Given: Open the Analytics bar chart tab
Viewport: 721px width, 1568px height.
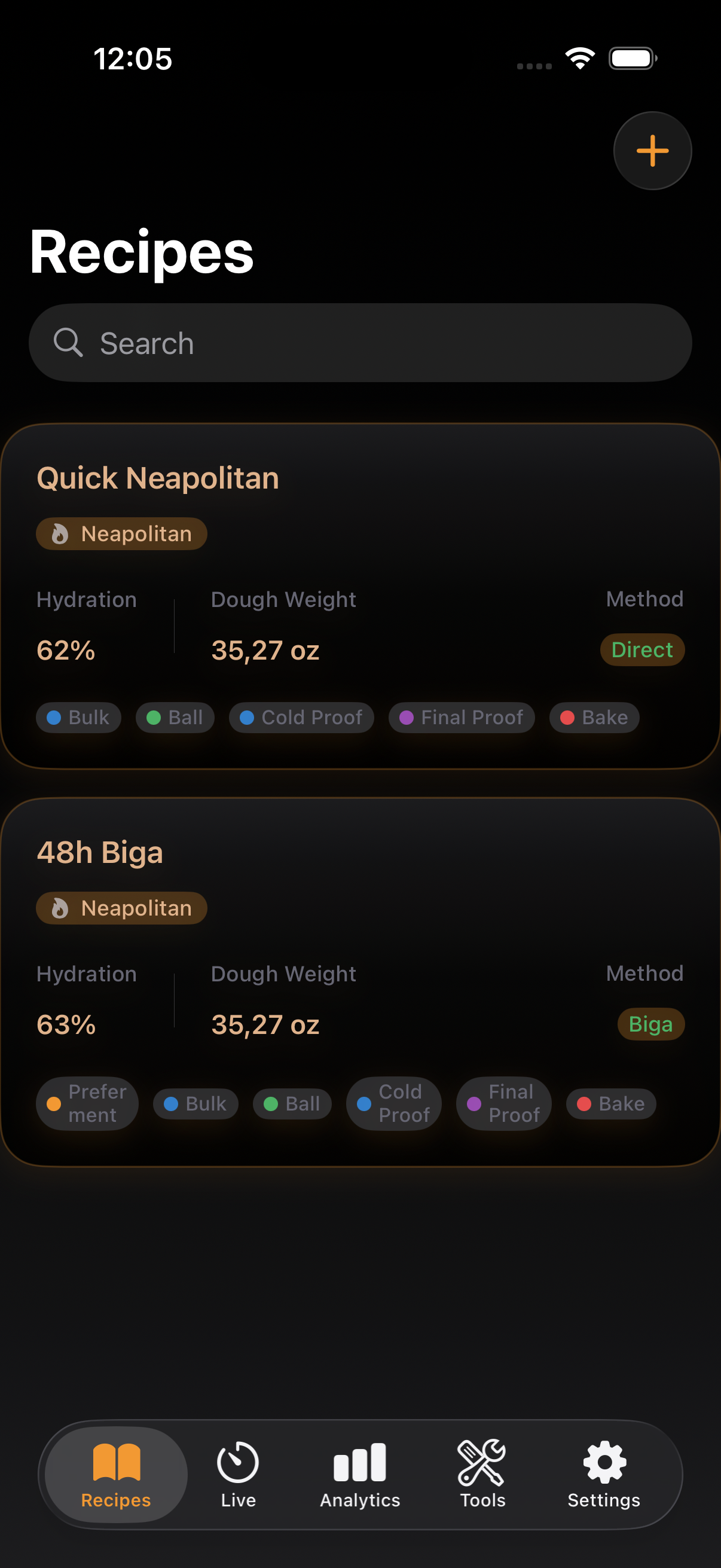Looking at the screenshot, I should click(360, 1474).
